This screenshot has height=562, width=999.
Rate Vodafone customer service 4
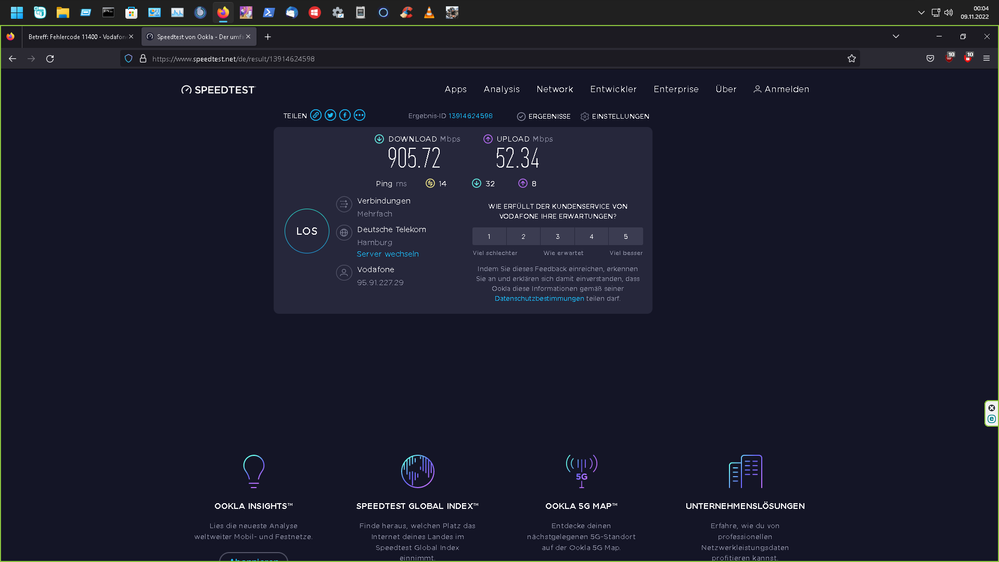pos(591,236)
